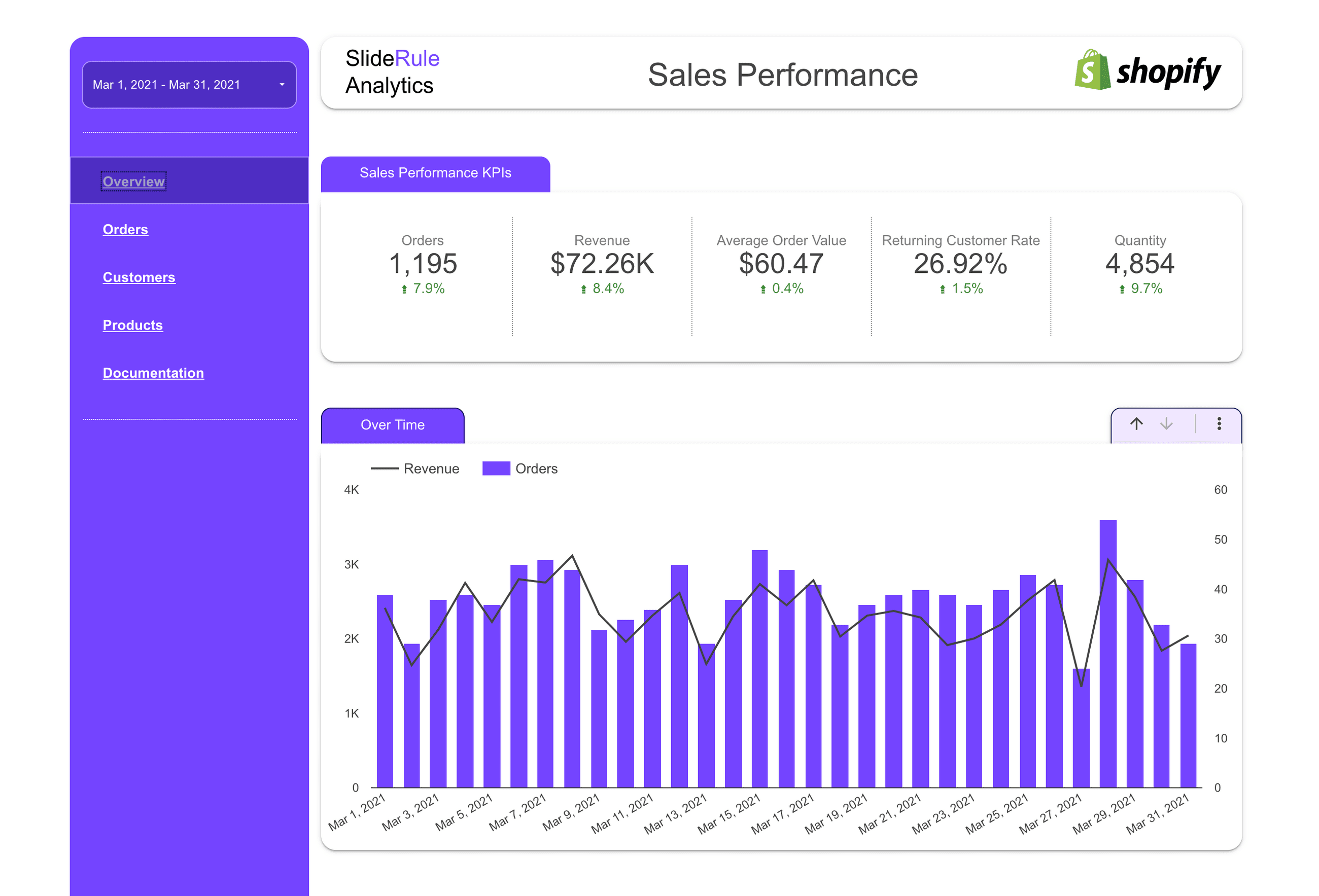Click the Mar 9, 2021 axis label
This screenshot has width=1319, height=896.
(x=572, y=812)
